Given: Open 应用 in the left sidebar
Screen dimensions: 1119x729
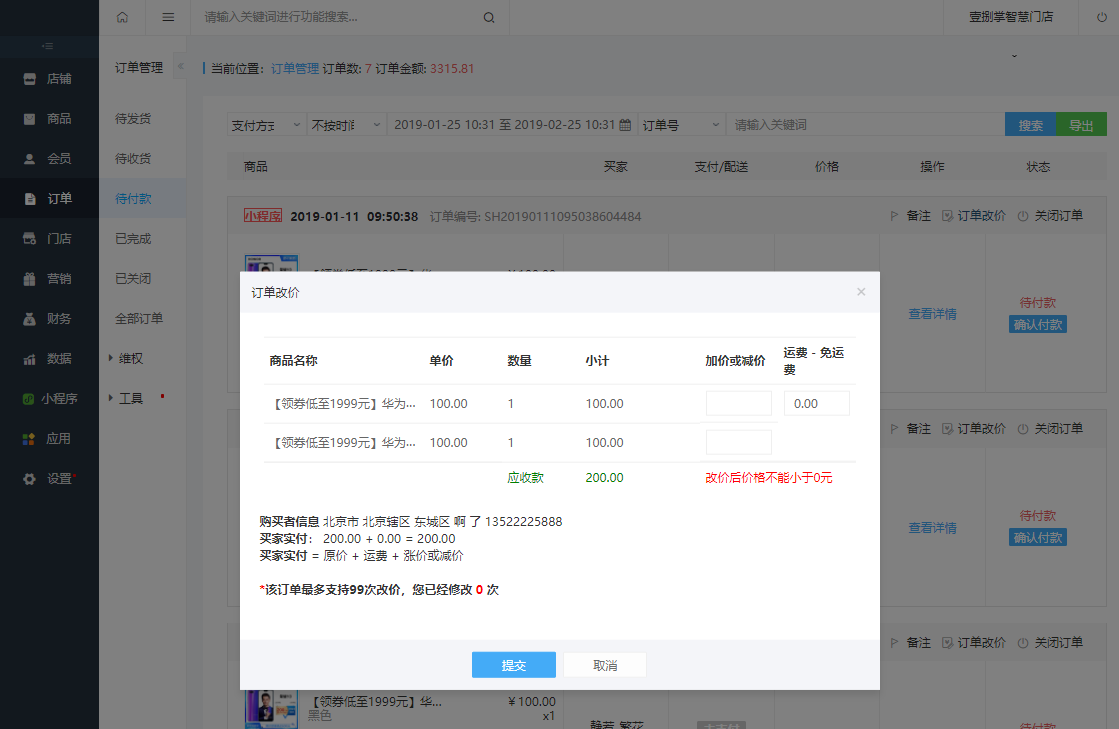Looking at the screenshot, I should point(49,439).
